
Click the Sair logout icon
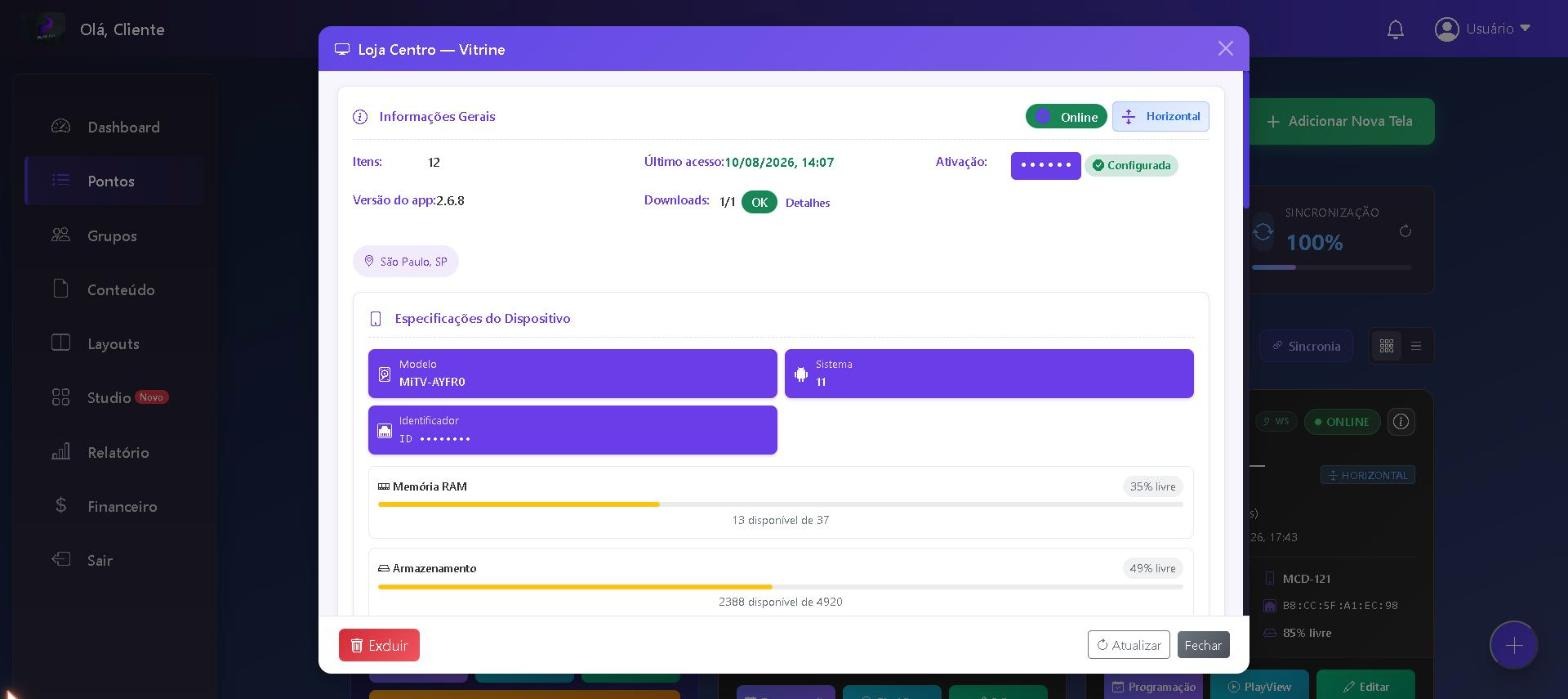point(61,559)
